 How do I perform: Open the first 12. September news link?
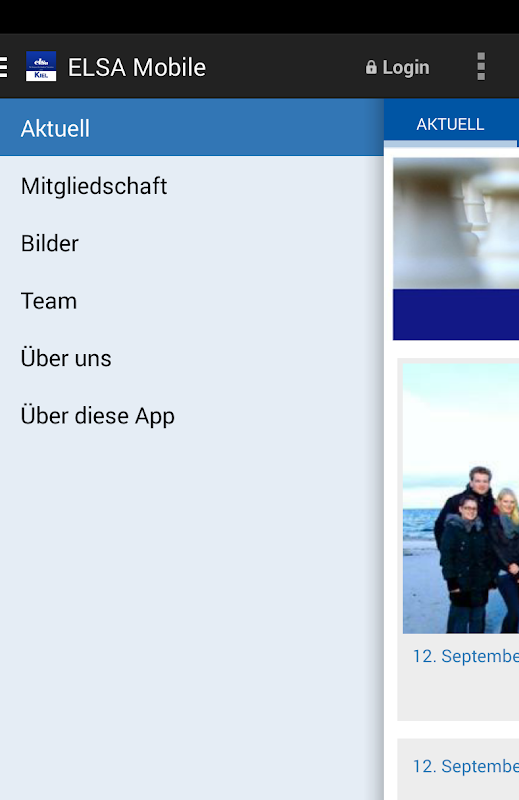tap(465, 656)
